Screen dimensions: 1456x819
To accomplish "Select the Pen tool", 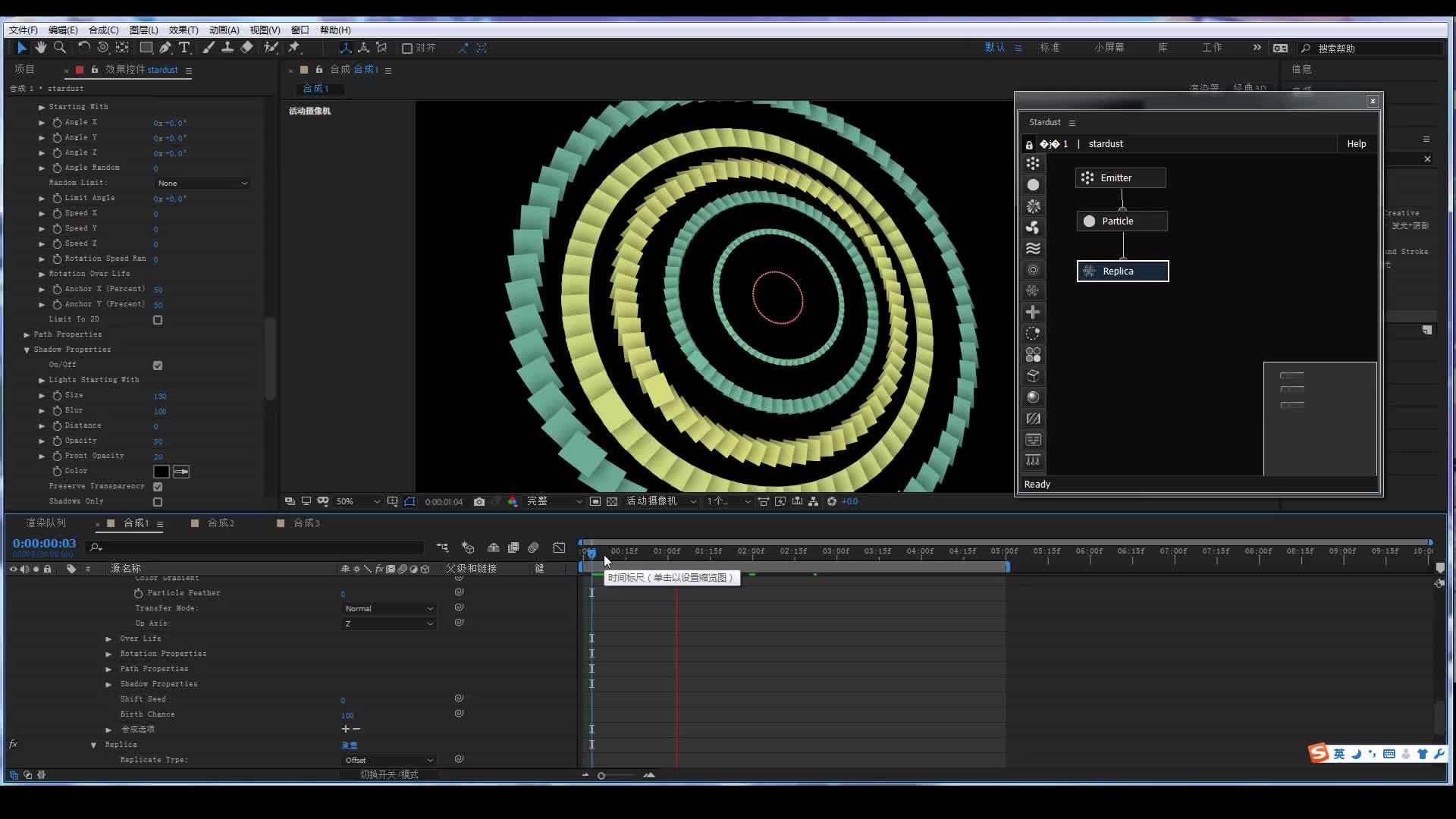I will [x=165, y=48].
